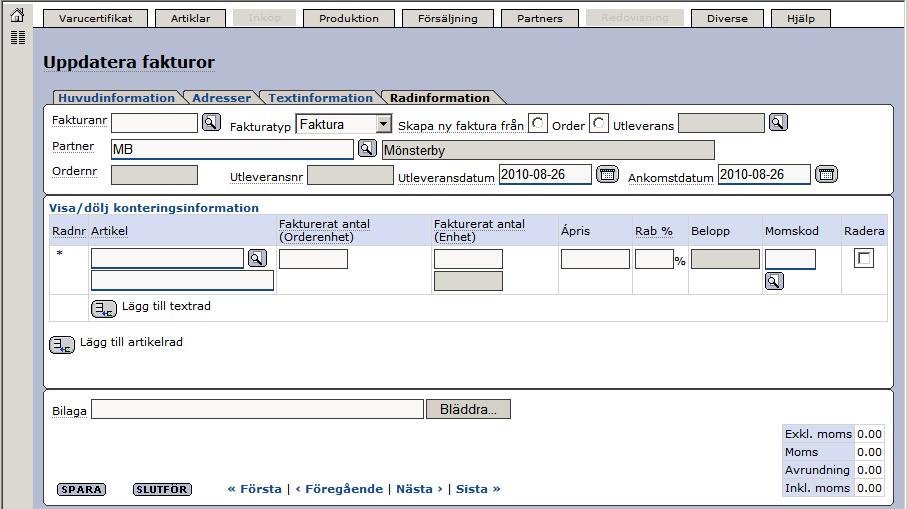
Task: Open Utleverans lookup magnifier icon
Action: tap(778, 122)
